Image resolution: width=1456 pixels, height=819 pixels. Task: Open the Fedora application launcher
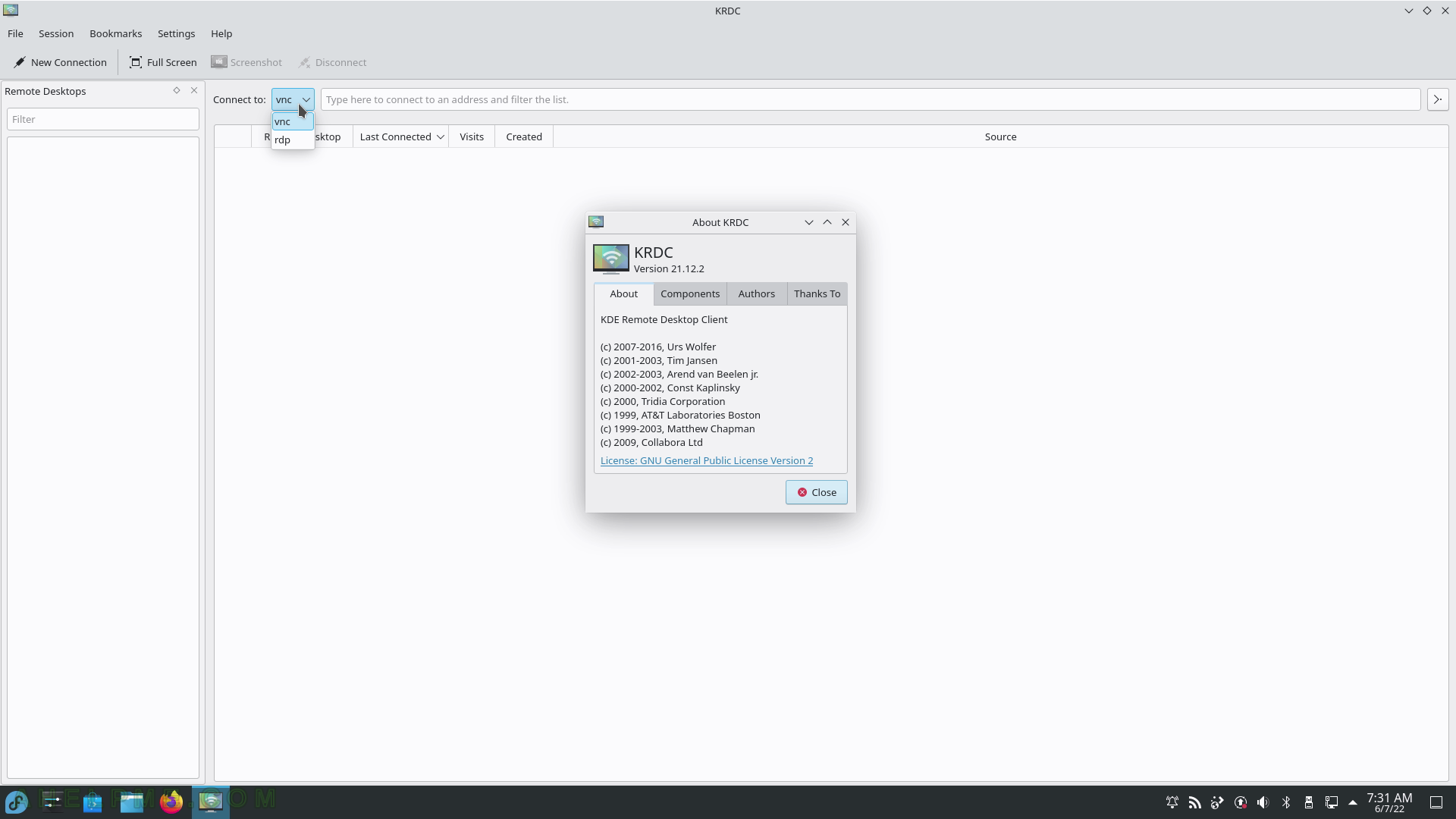(17, 802)
